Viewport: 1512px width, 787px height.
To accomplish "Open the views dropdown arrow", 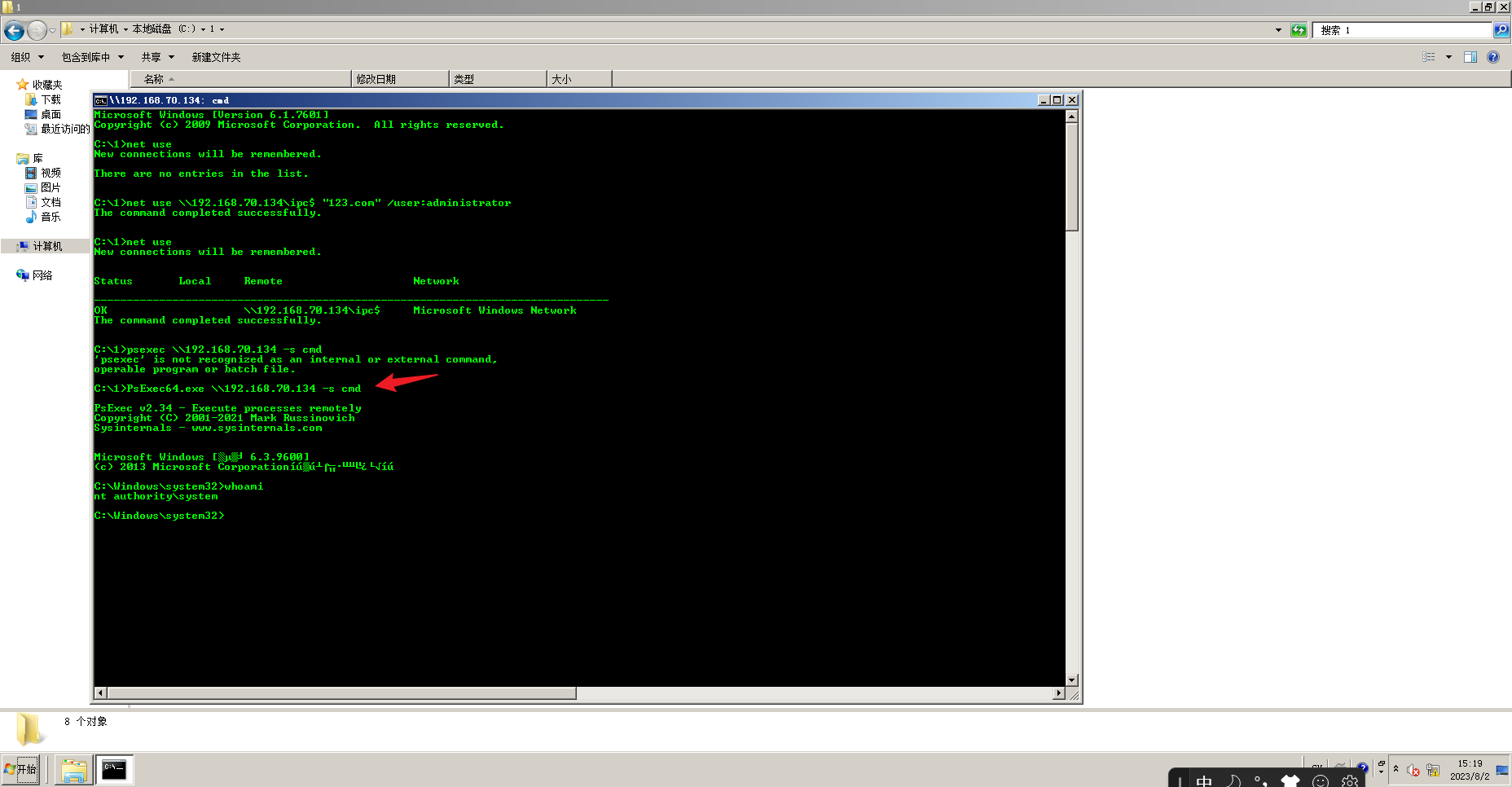I will tap(1448, 56).
